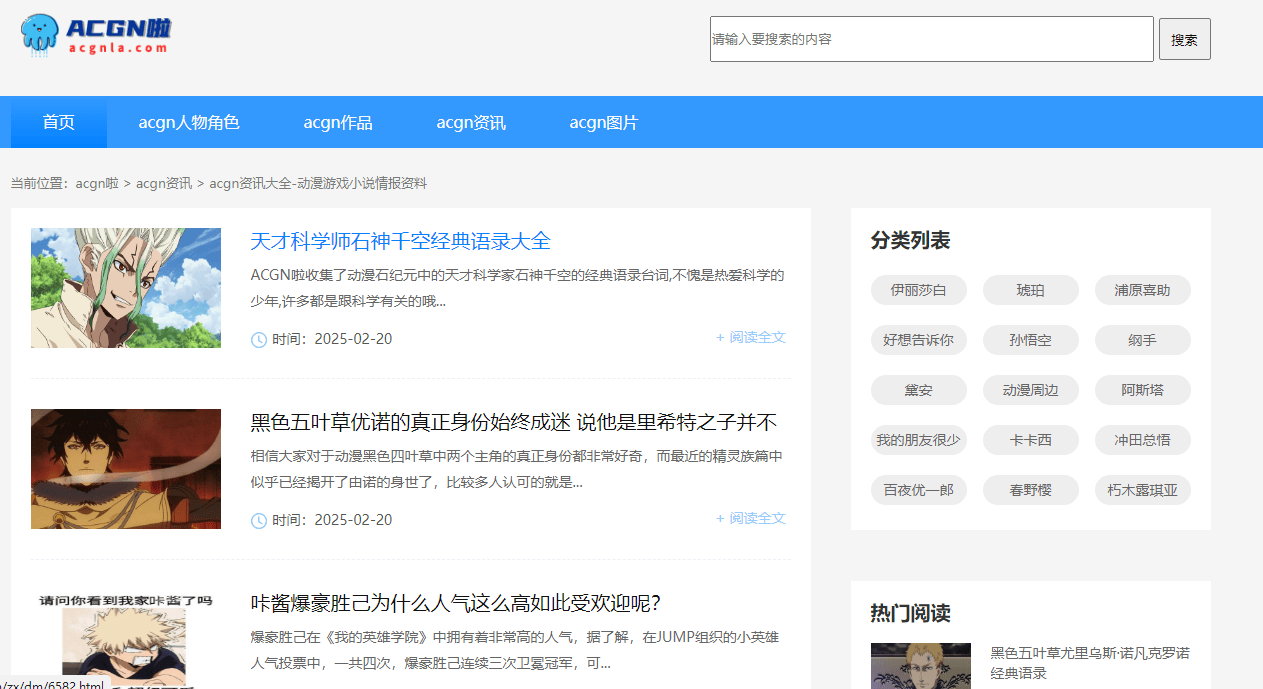
Task: Click breadcrumb text acgn资讯大全-动漫游戏小说情报资料
Action: [x=318, y=183]
